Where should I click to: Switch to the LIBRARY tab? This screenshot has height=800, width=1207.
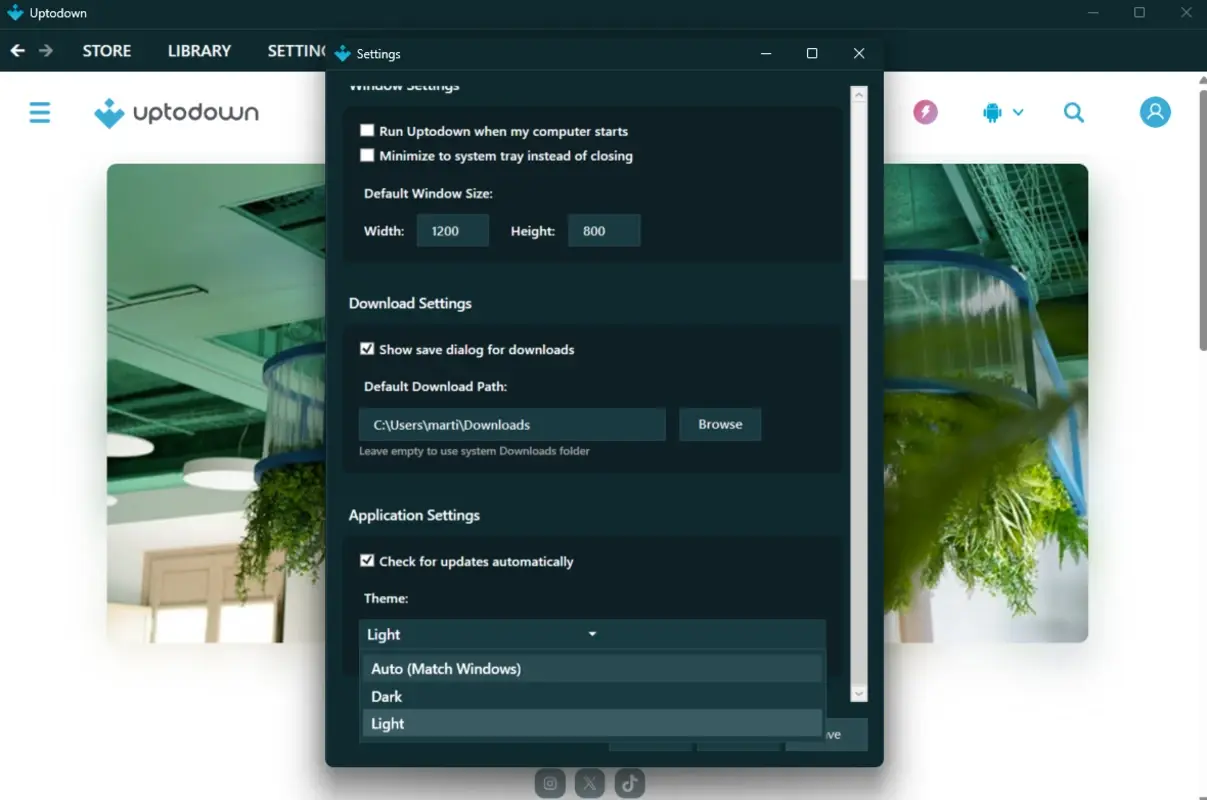198,50
